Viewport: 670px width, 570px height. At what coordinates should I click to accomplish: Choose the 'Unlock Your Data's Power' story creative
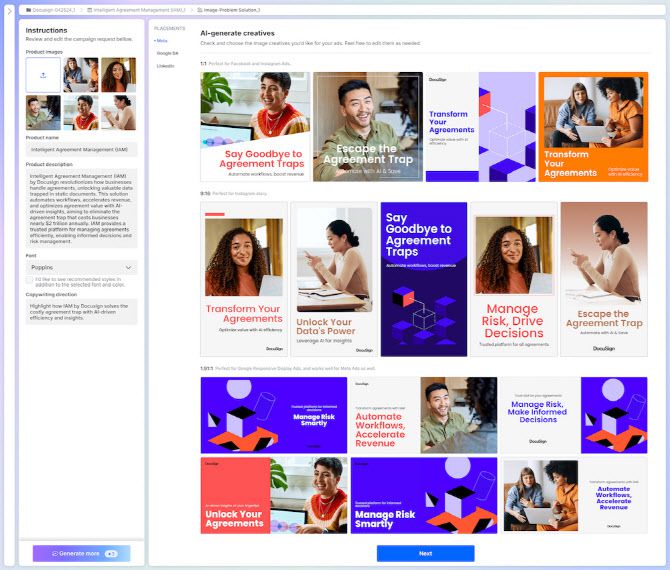coord(333,279)
